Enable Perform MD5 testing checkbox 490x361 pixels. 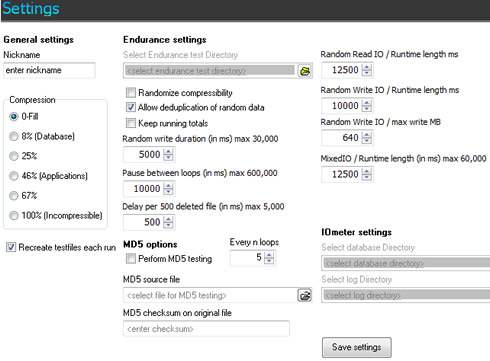click(131, 258)
